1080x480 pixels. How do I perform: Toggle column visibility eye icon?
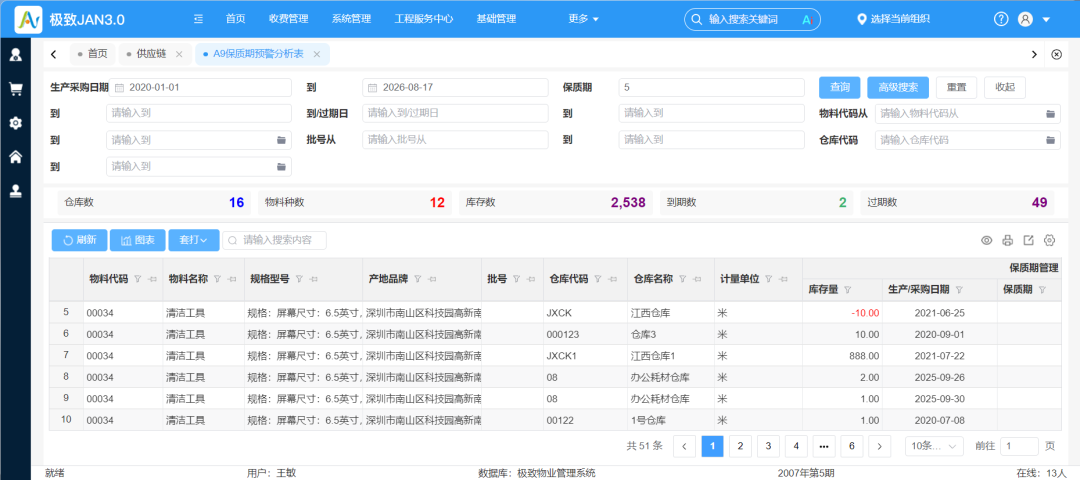coord(986,240)
